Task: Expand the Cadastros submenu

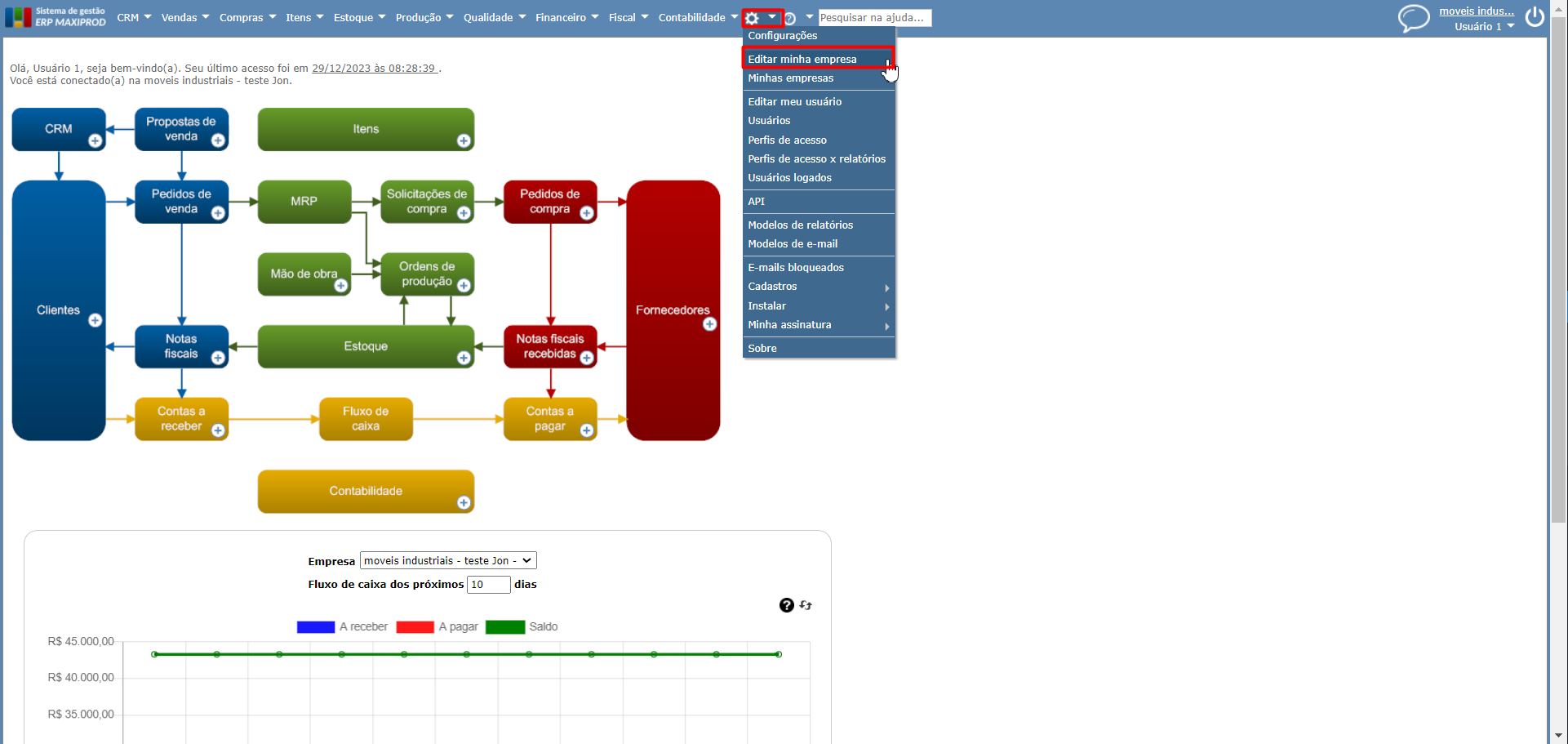Action: tap(819, 287)
